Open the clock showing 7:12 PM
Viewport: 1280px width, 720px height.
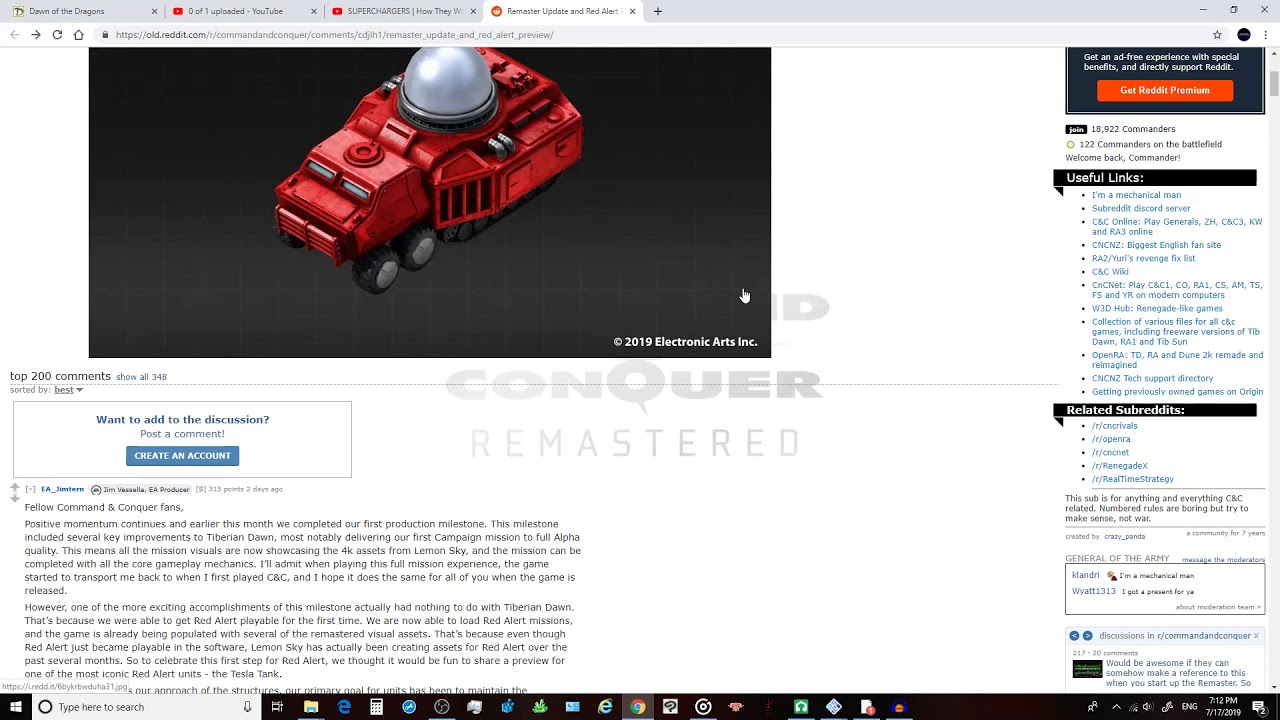coord(1225,707)
